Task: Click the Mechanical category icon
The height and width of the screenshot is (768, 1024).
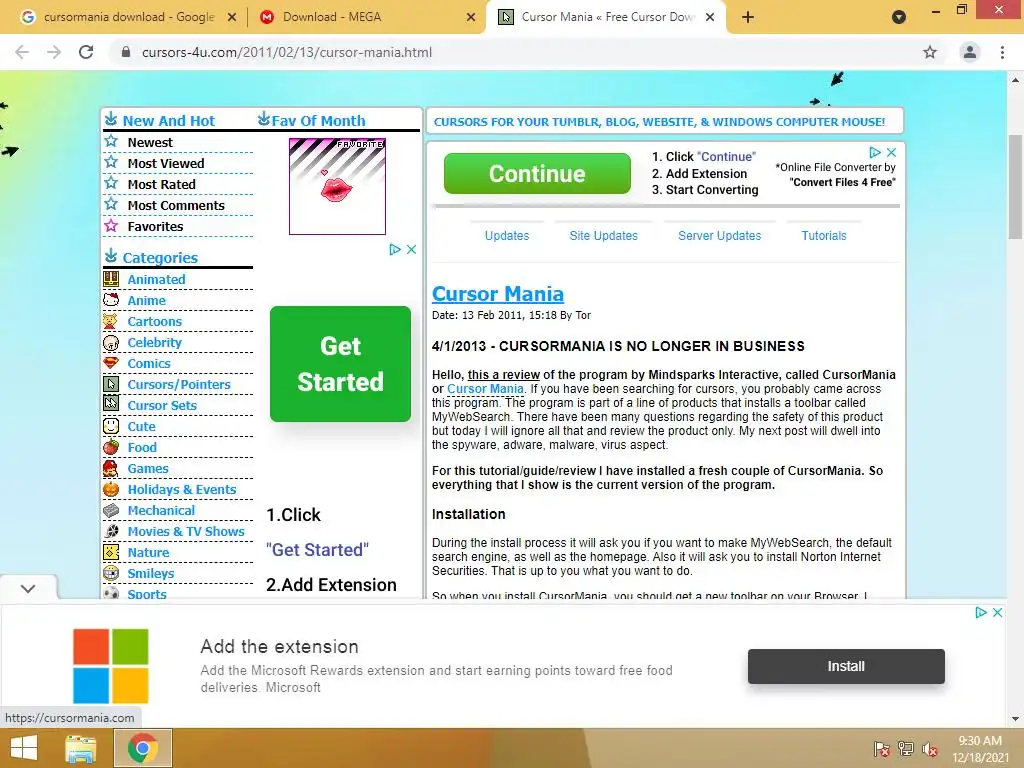Action: click(111, 510)
